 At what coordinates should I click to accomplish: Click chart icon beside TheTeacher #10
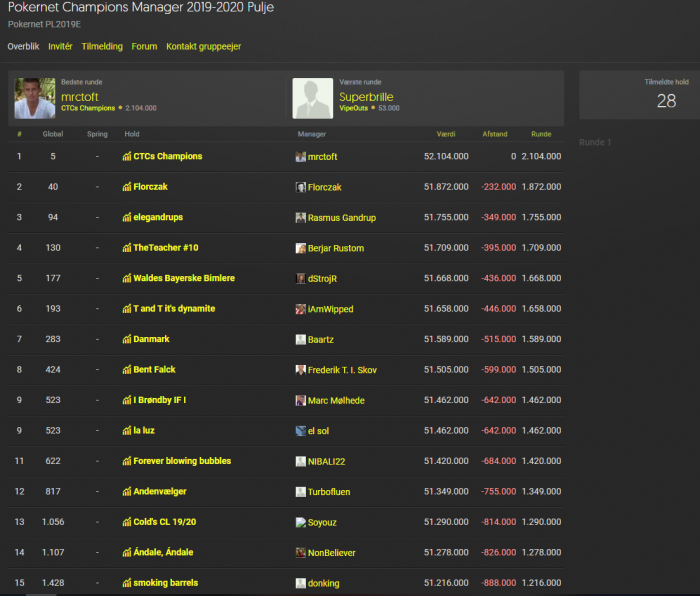click(x=127, y=248)
